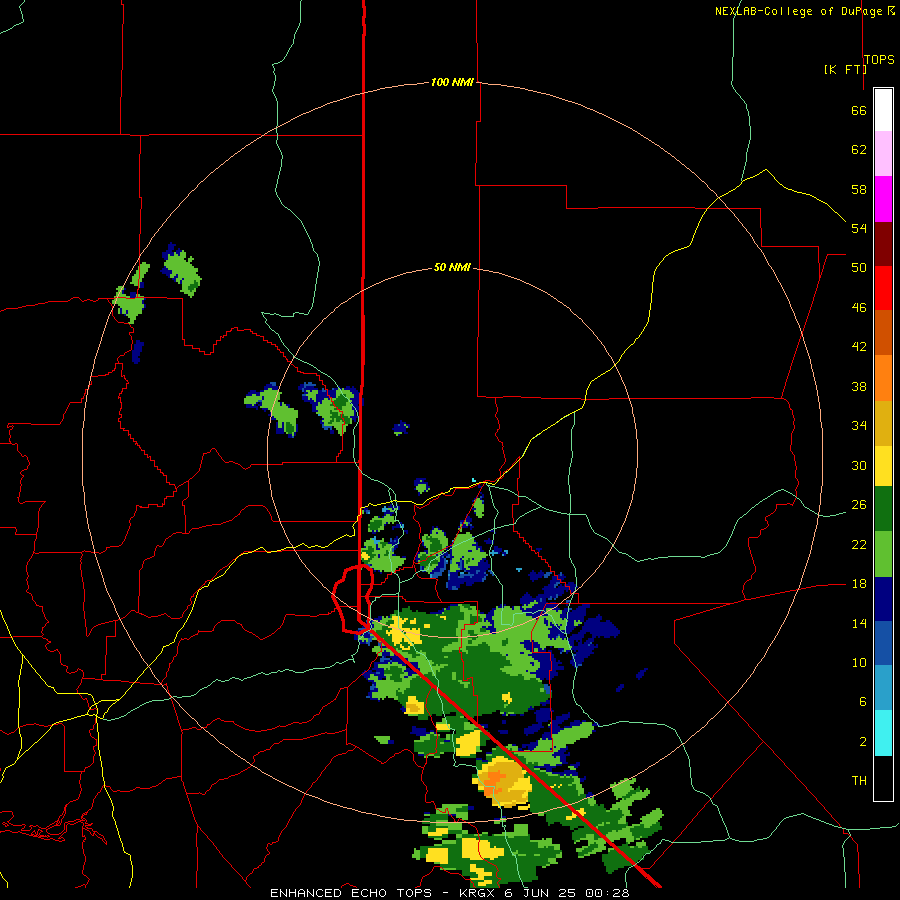Click the 00:28 timestamp
This screenshot has height=900, width=900.
pyautogui.click(x=607, y=893)
